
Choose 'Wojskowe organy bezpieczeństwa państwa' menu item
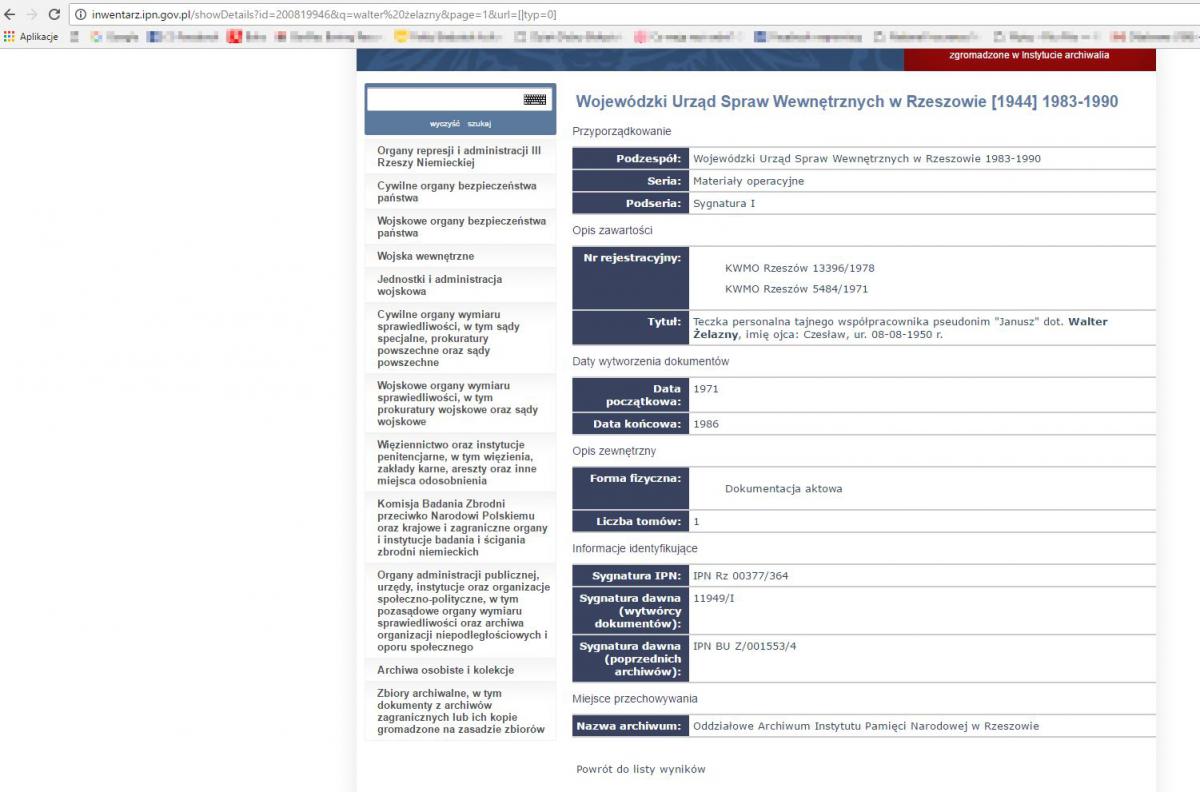coord(461,227)
